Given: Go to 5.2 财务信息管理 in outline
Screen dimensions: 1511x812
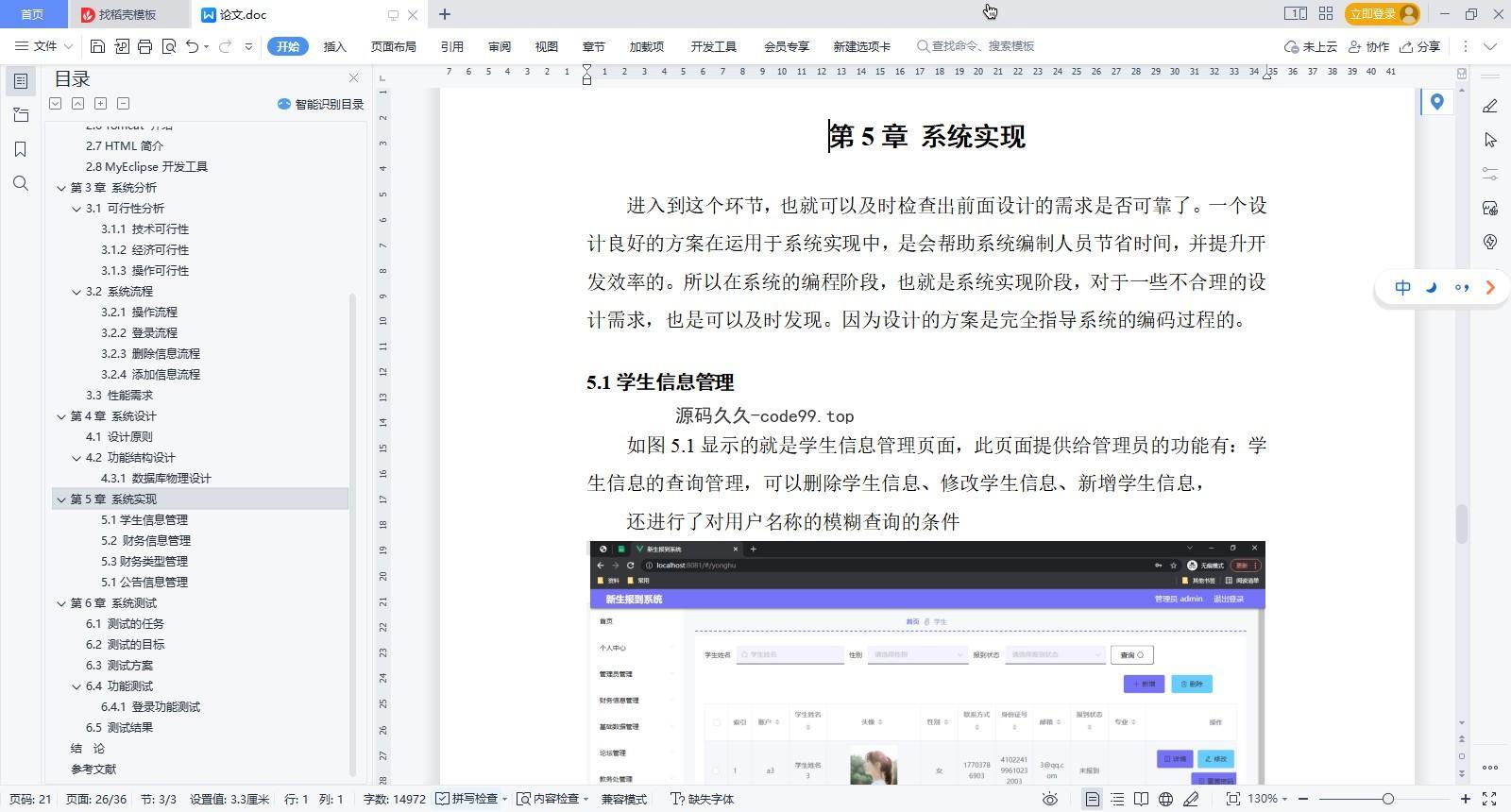Looking at the screenshot, I should click(x=145, y=541).
